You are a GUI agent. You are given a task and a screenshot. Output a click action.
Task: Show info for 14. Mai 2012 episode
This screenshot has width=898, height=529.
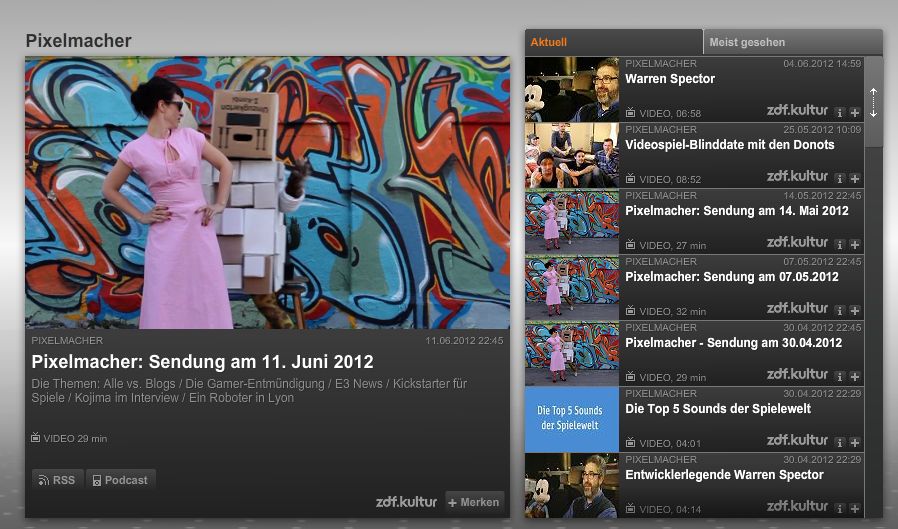(840, 244)
